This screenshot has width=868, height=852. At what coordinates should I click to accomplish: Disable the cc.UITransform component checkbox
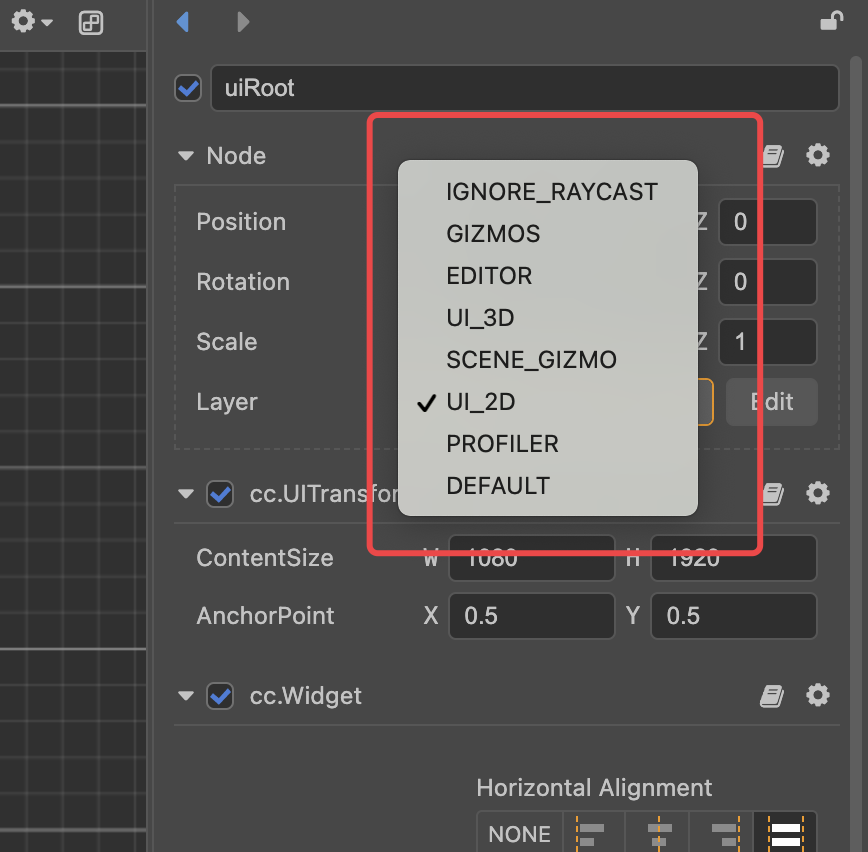(x=219, y=494)
